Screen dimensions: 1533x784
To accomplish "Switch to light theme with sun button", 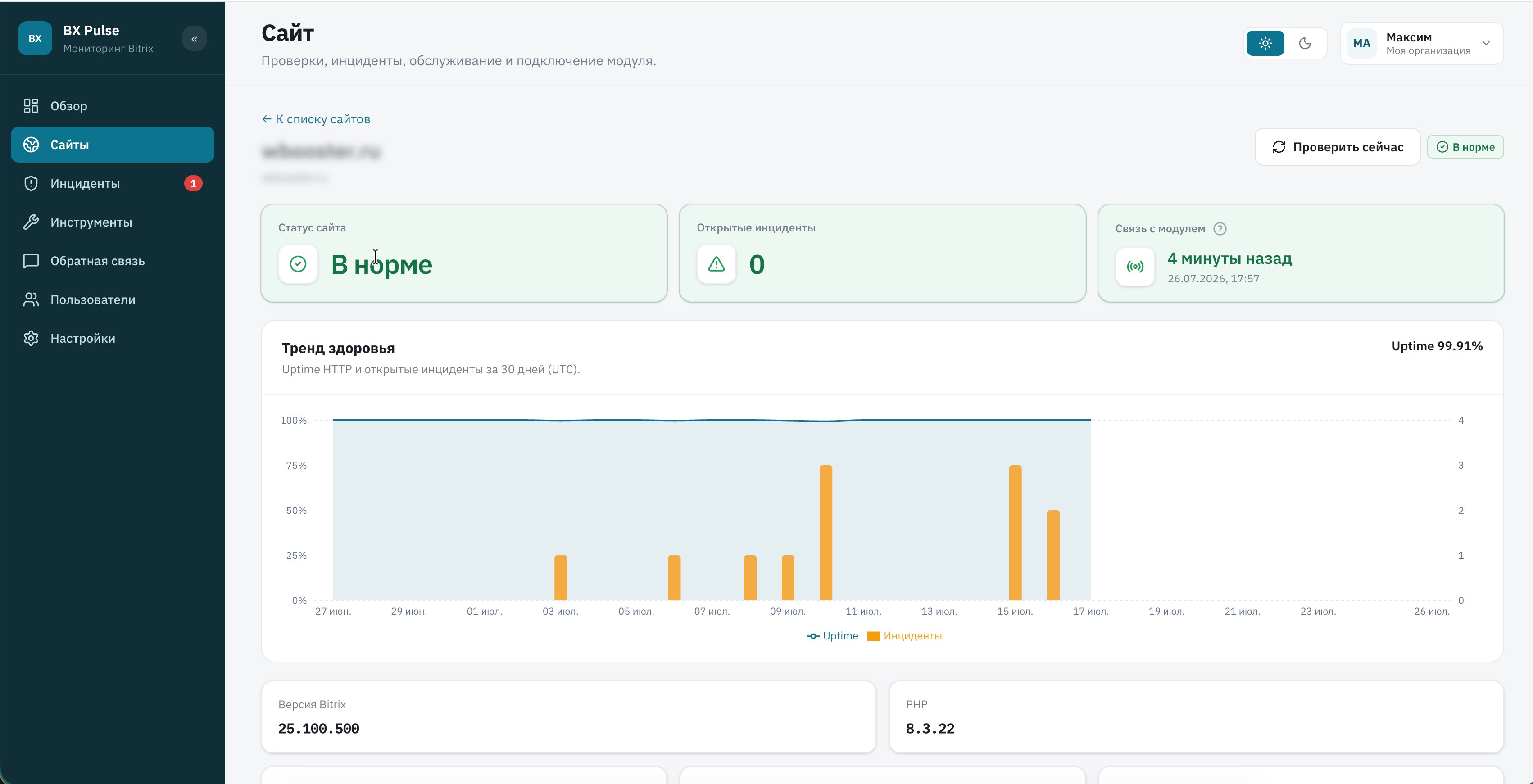I will point(1265,43).
